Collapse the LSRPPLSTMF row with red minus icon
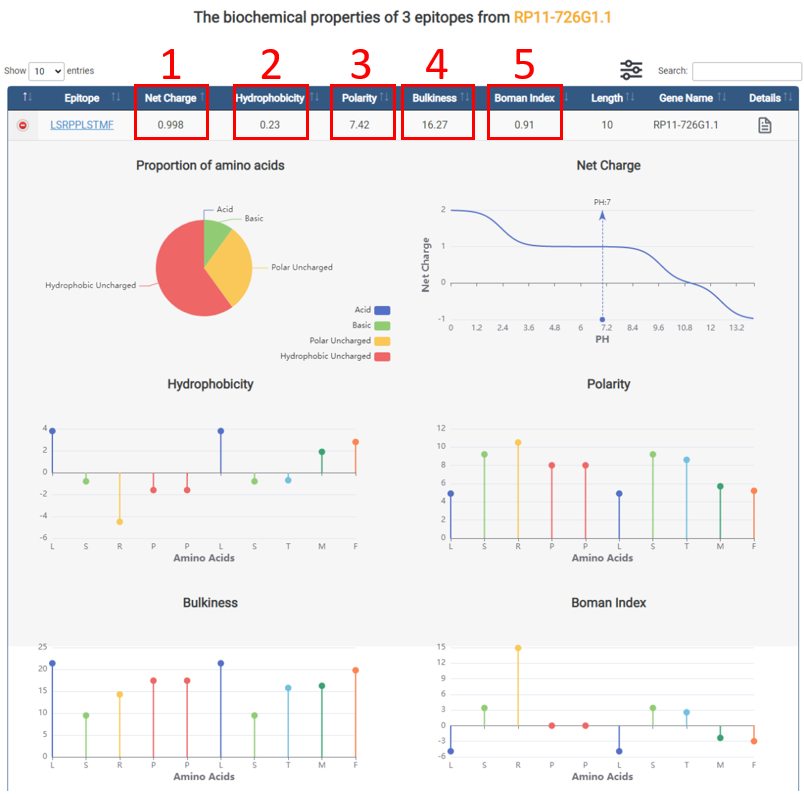 click(23, 125)
